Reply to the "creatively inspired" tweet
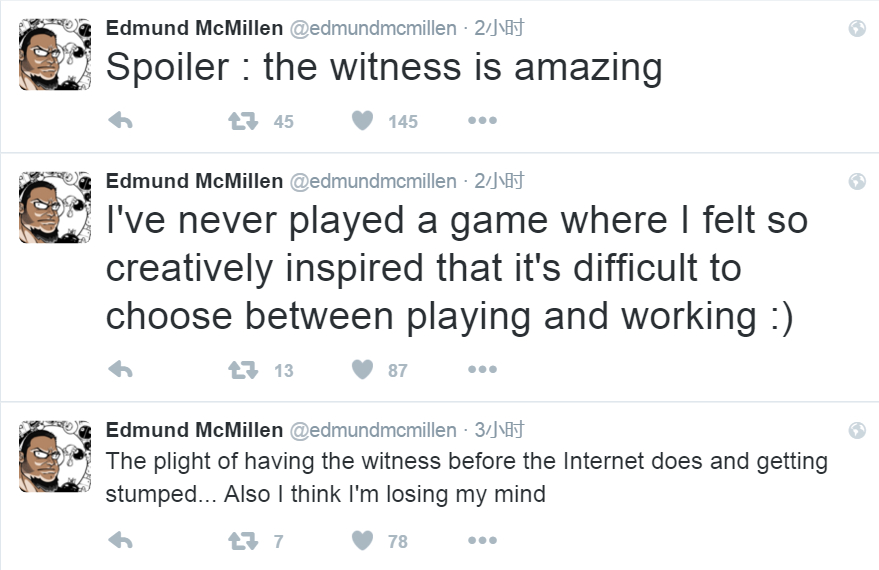This screenshot has width=879, height=570. tap(120, 370)
